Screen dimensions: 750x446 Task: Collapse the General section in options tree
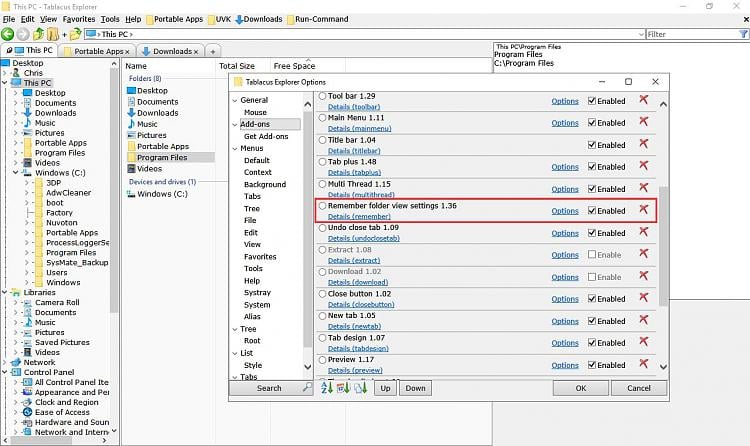235,100
